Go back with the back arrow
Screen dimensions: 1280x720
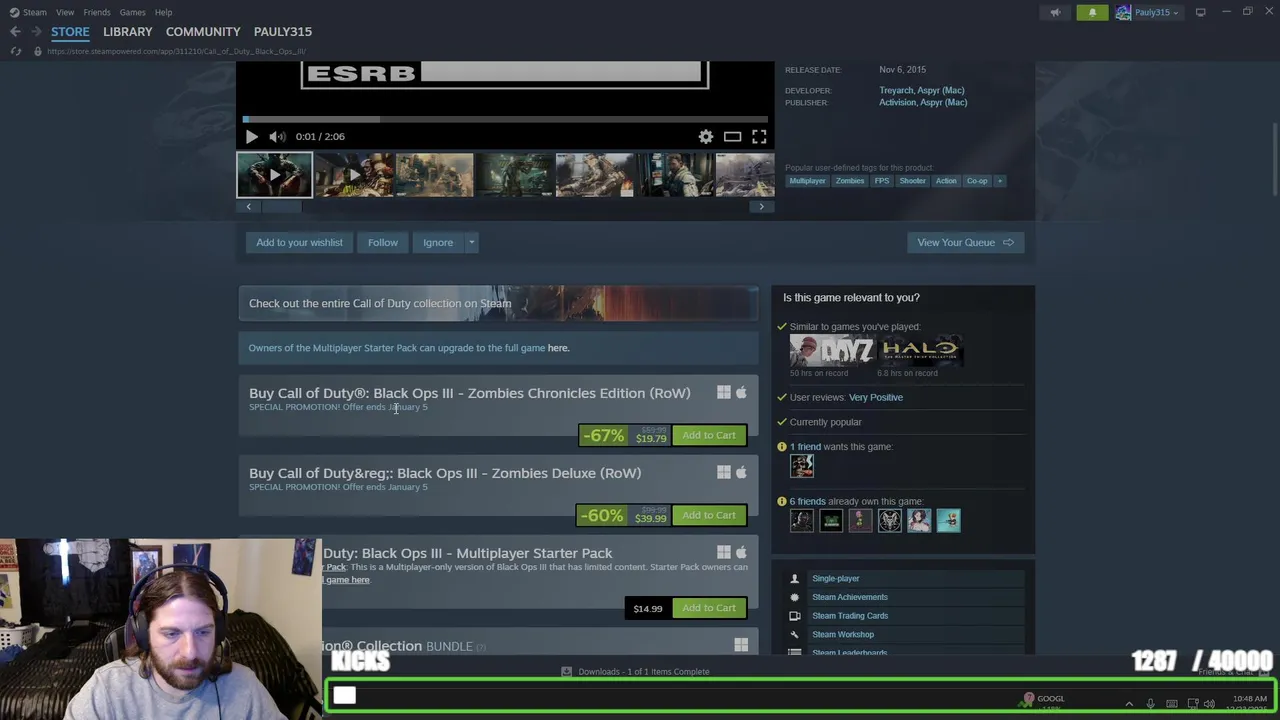[15, 32]
